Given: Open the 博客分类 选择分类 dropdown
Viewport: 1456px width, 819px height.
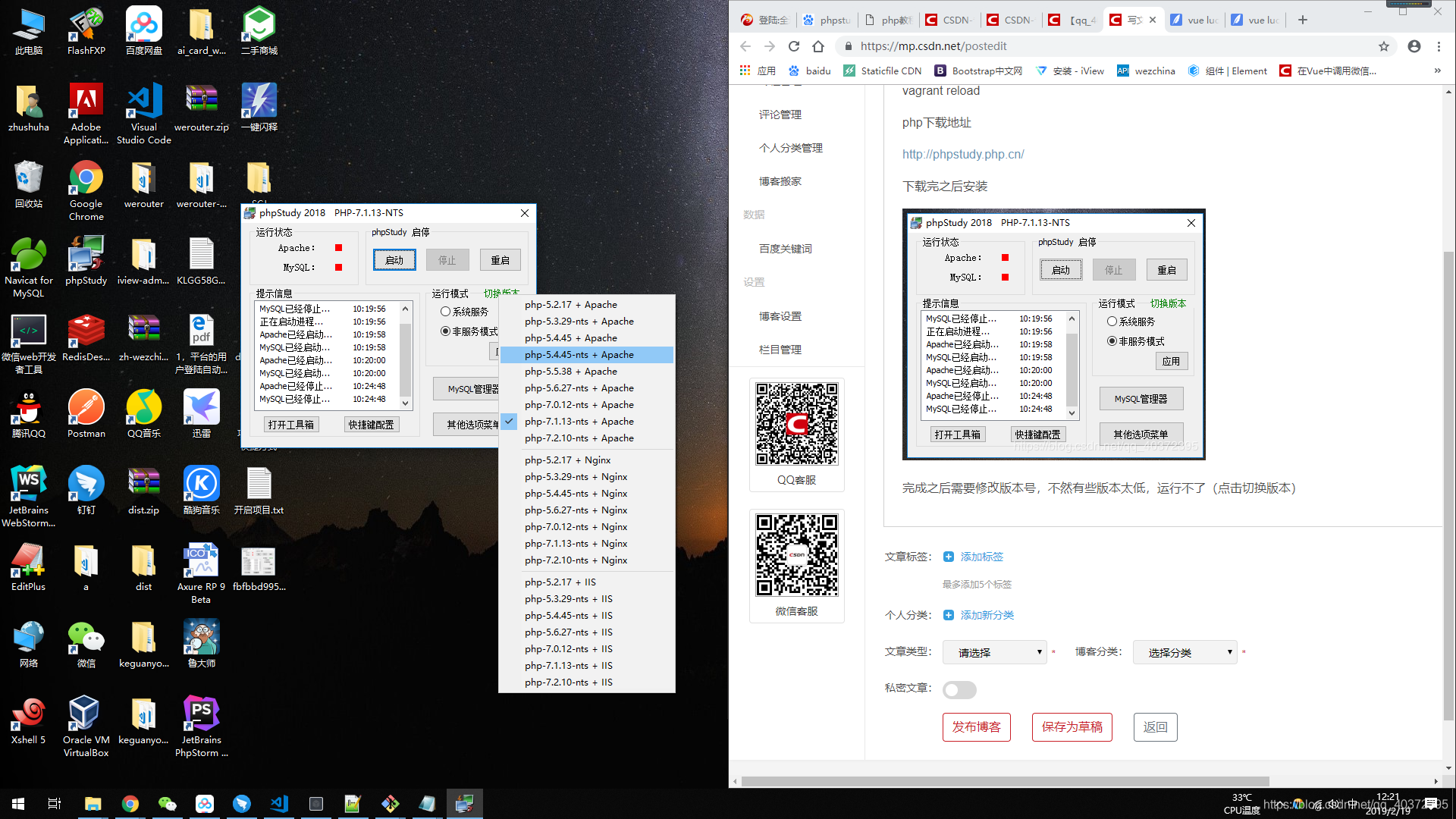Looking at the screenshot, I should [1185, 652].
